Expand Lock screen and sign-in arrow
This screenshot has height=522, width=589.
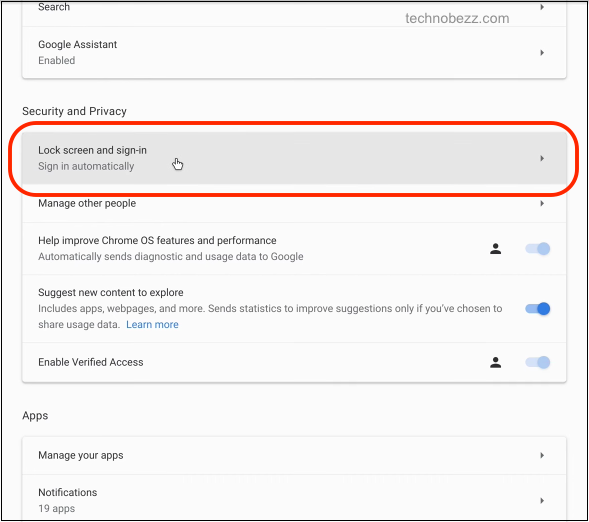click(x=542, y=158)
